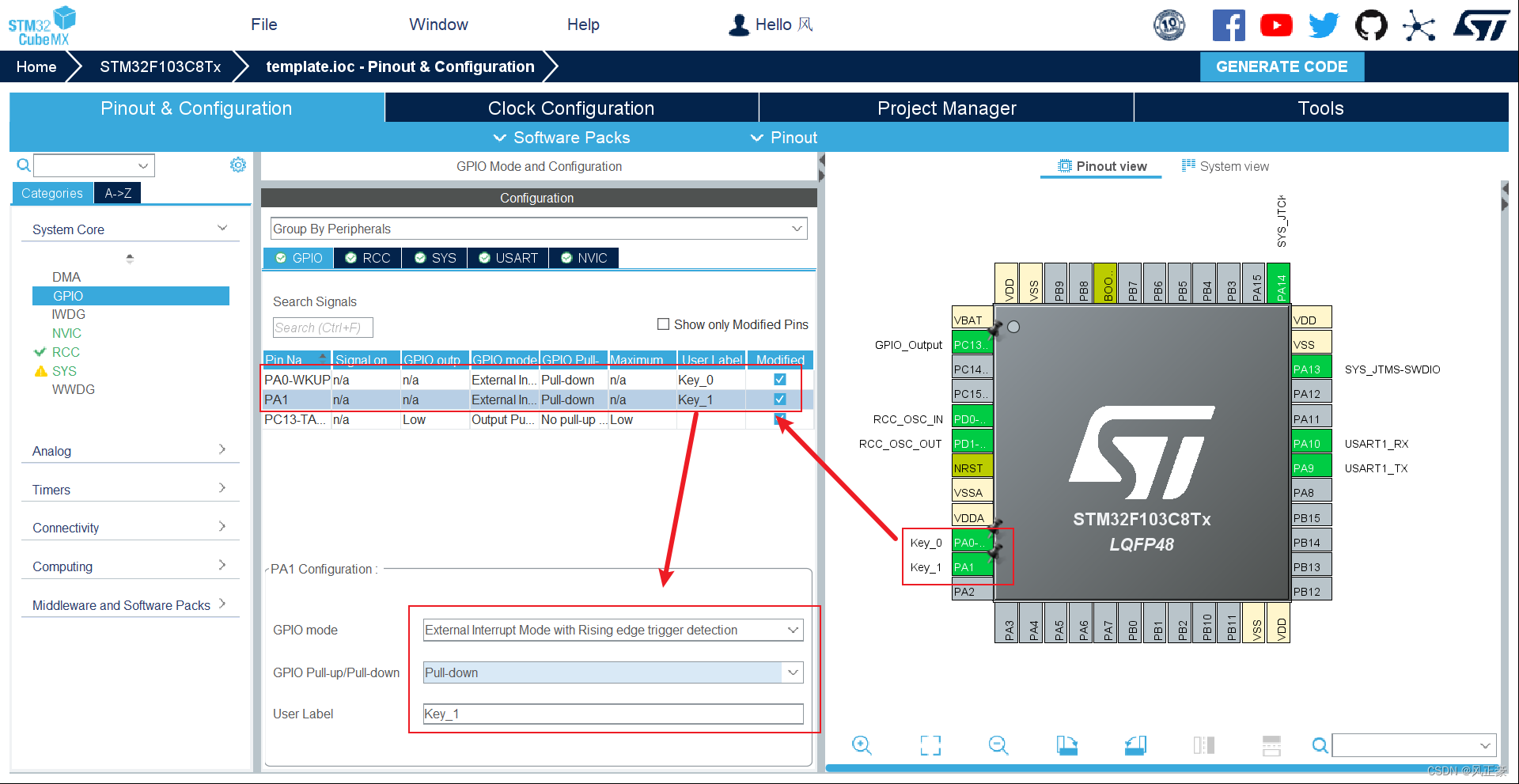Select the USART configuration tab
Viewport: 1519px width, 784px height.
[508, 258]
